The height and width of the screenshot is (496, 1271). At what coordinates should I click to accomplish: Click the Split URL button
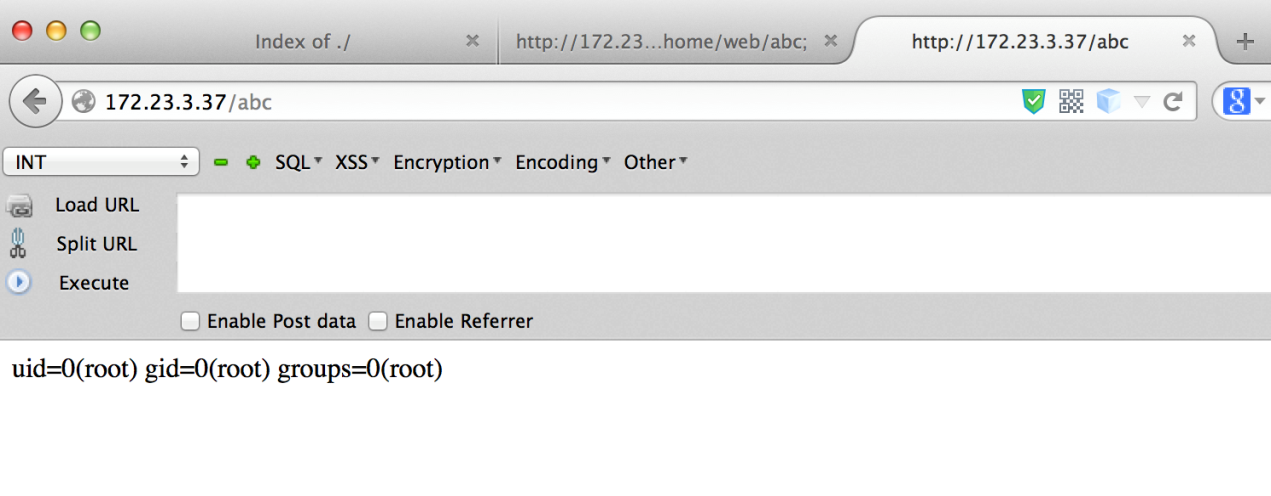pos(97,244)
